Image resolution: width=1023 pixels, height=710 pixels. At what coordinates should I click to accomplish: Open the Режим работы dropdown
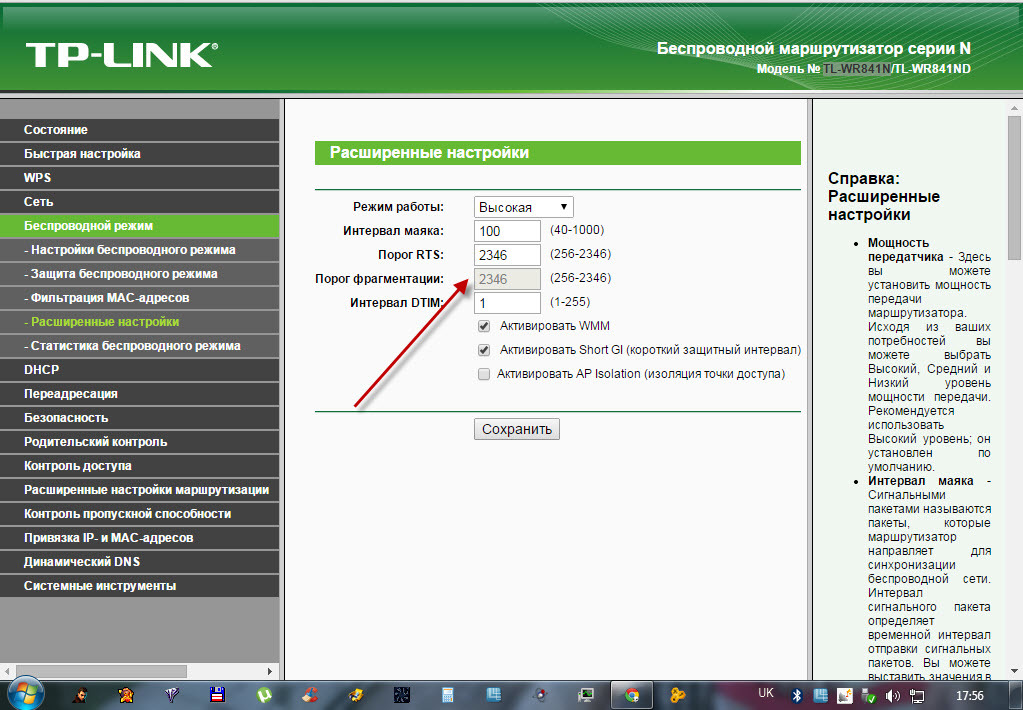[524, 207]
